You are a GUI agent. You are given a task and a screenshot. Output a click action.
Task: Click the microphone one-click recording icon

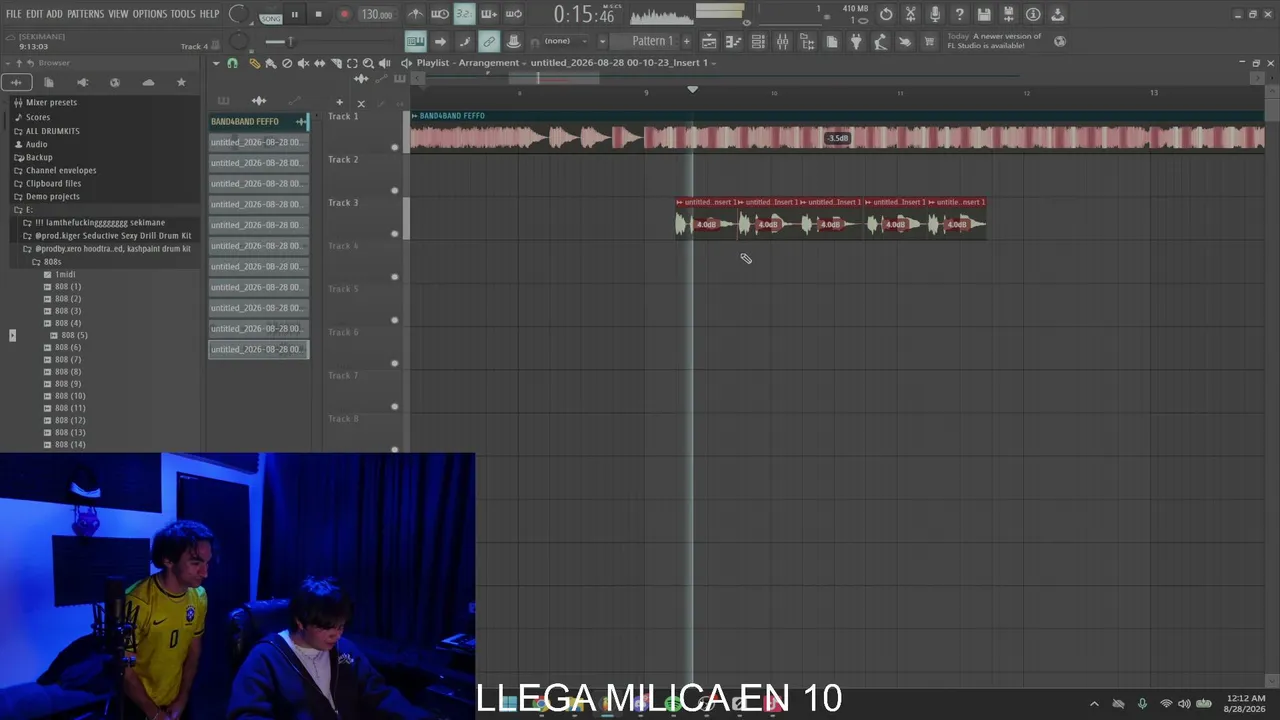click(x=935, y=14)
